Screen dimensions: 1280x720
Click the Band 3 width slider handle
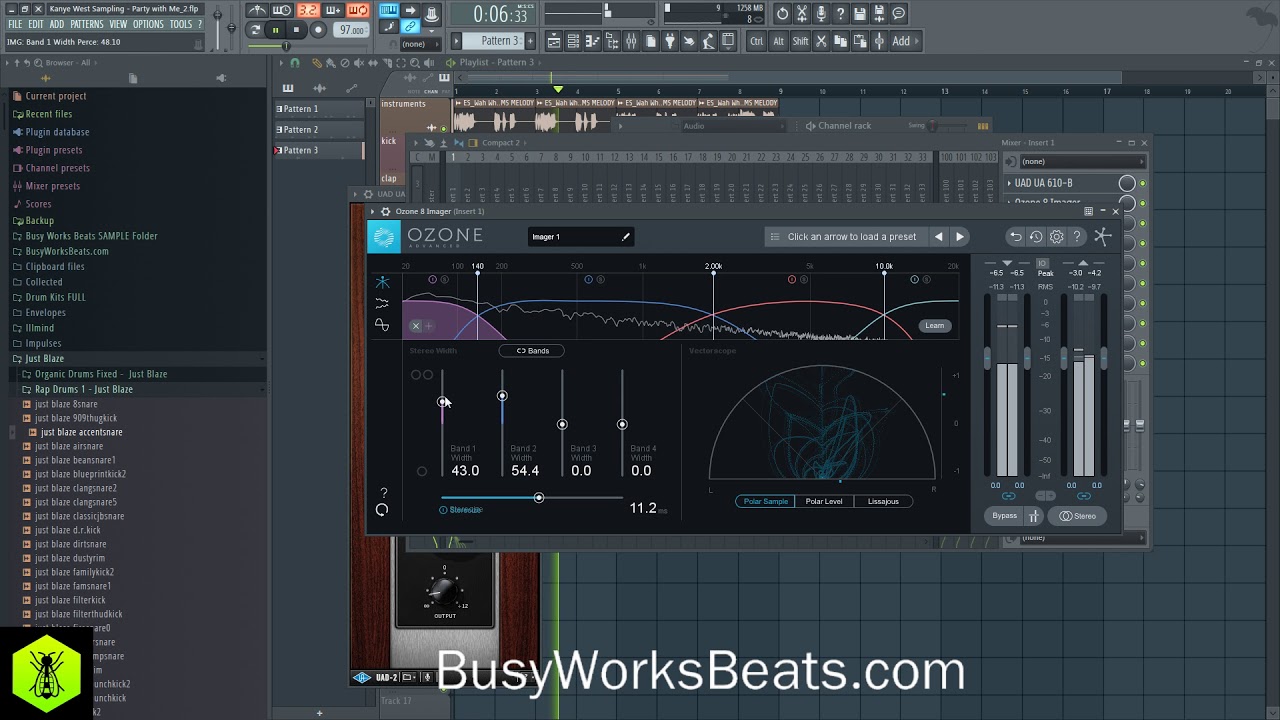[562, 425]
